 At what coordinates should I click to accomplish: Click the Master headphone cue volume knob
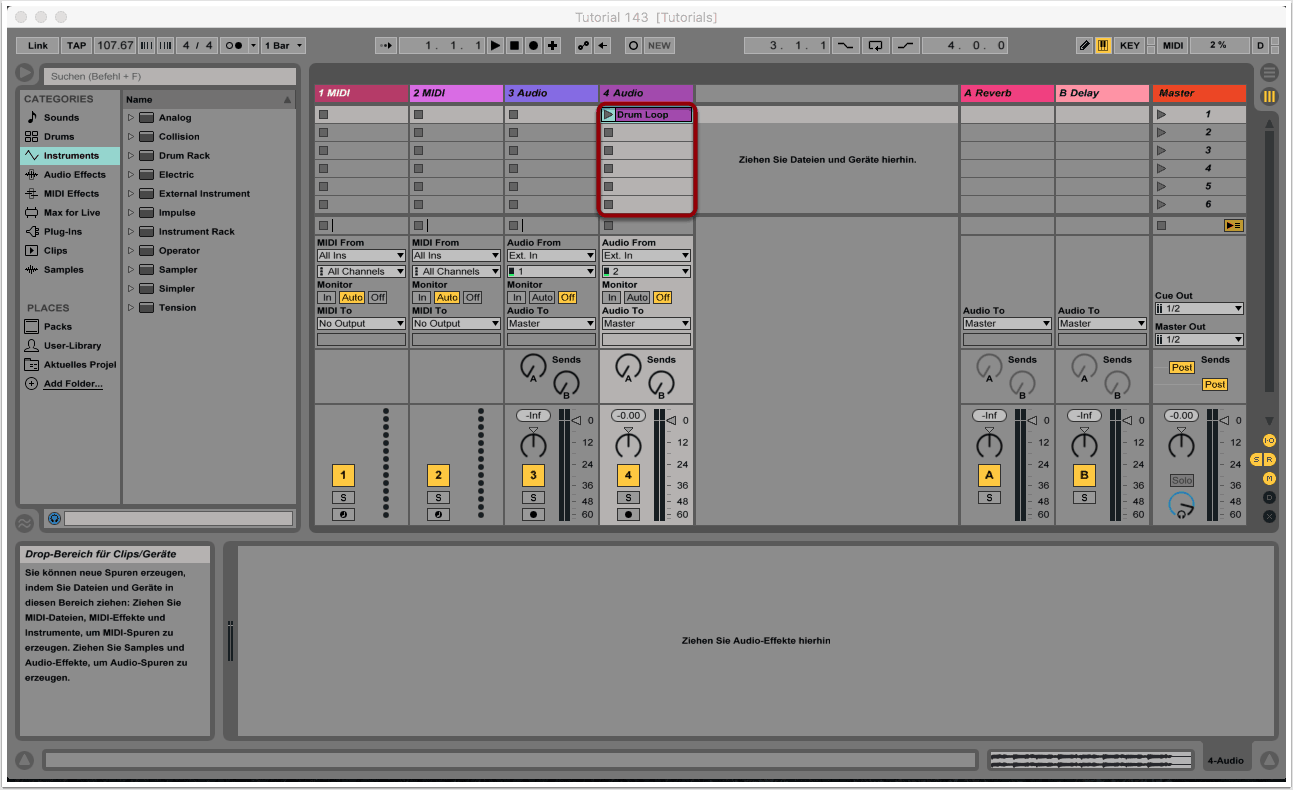[x=1181, y=505]
